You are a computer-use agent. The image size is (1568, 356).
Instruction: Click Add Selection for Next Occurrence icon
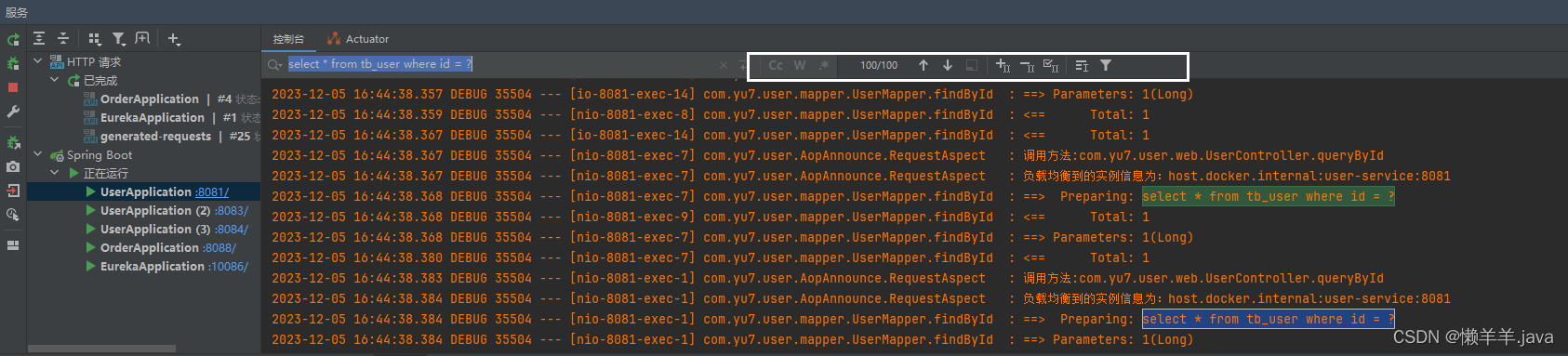coord(1003,65)
